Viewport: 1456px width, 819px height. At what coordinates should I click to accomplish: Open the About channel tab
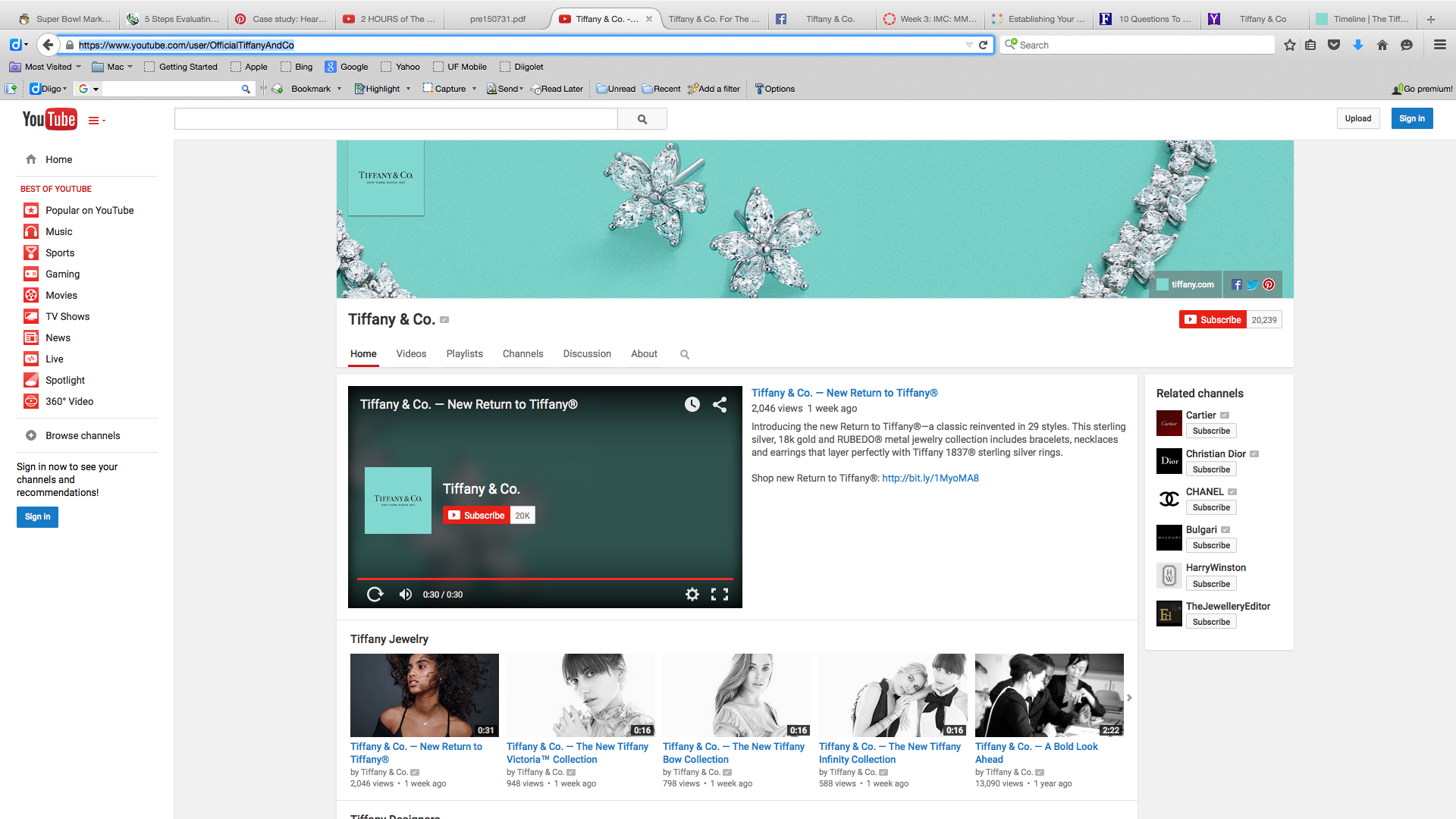click(644, 354)
